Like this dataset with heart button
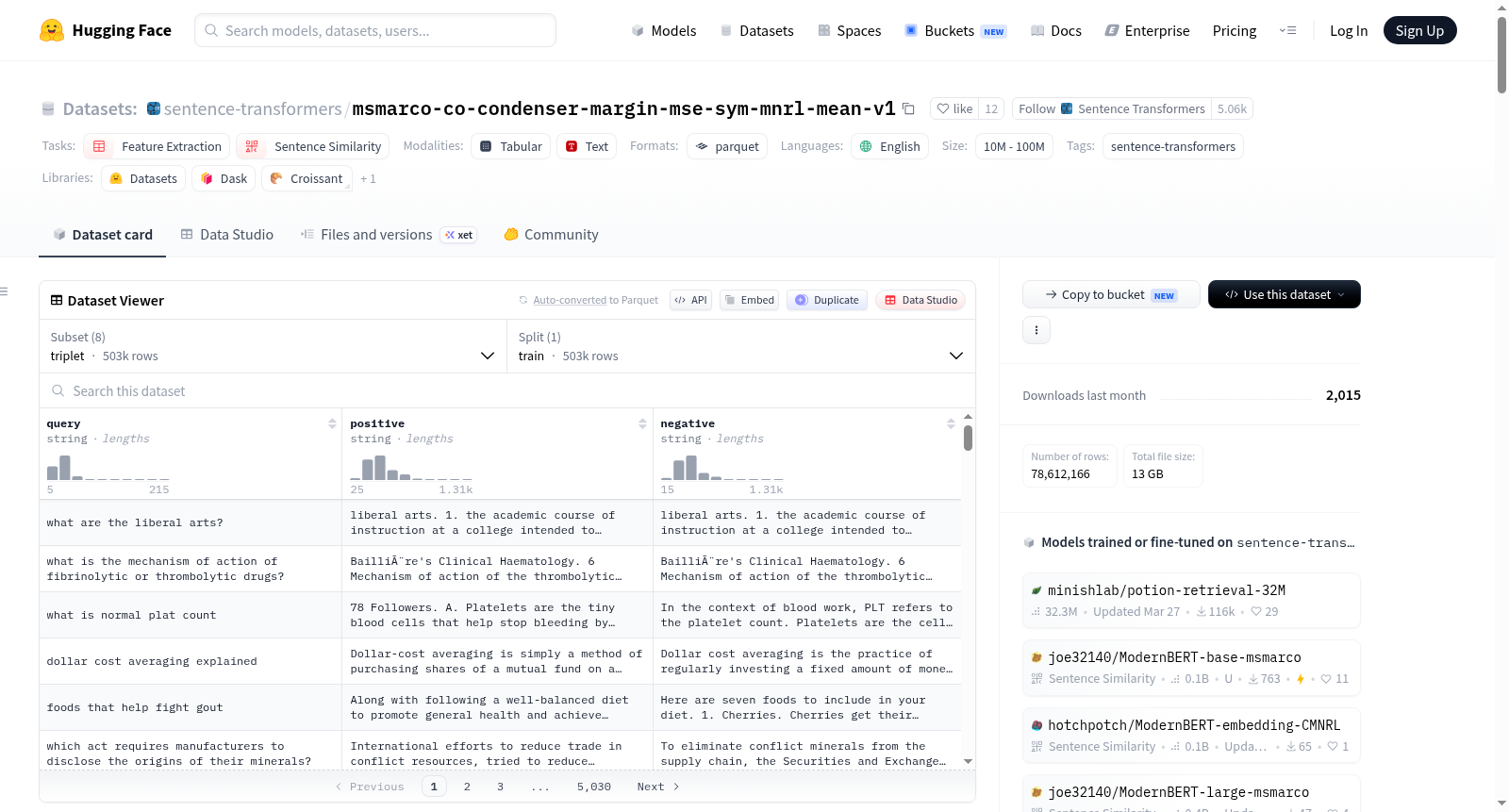 click(x=954, y=108)
